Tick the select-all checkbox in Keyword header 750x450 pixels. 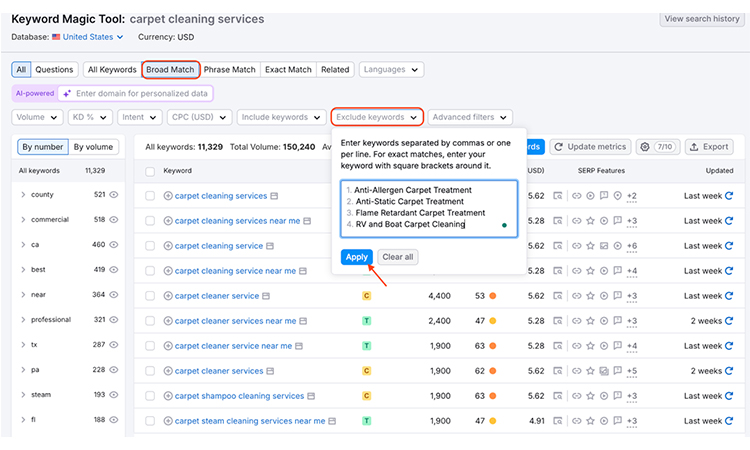(150, 171)
